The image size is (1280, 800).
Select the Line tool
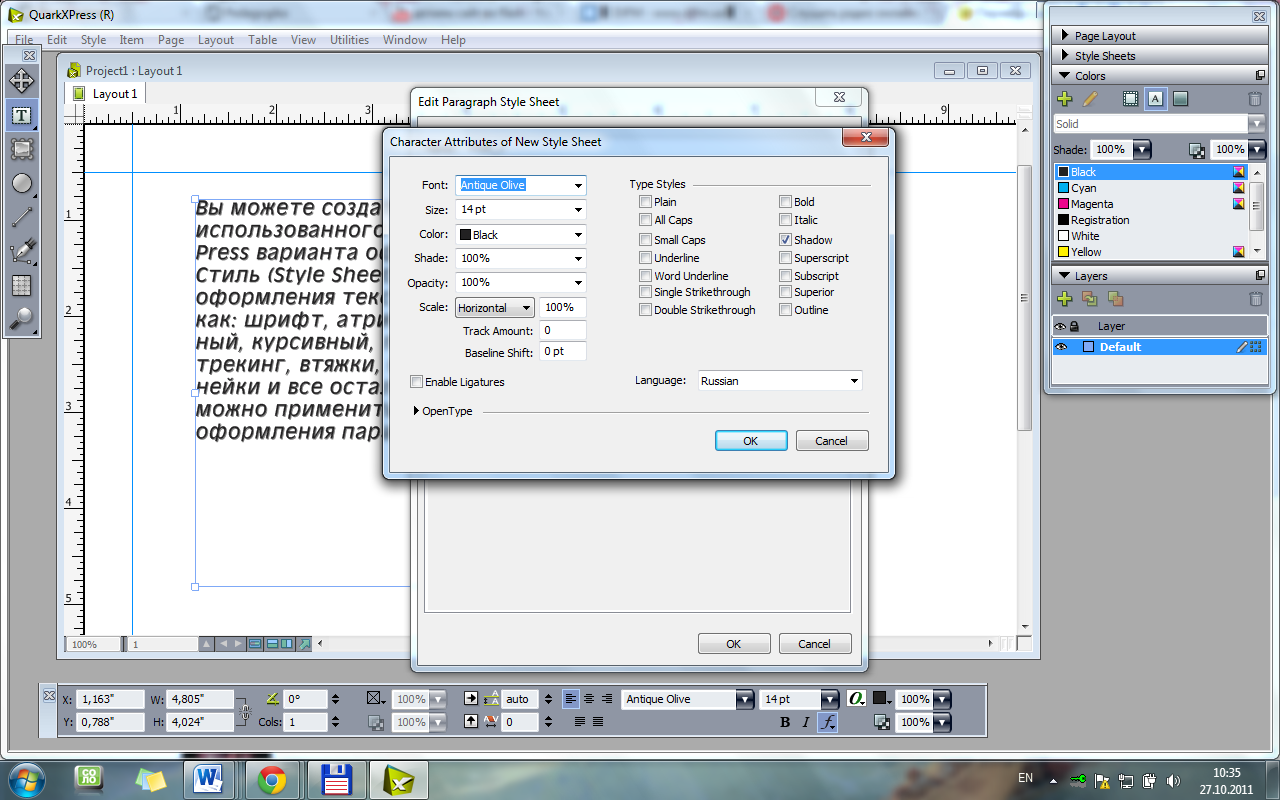[21, 217]
